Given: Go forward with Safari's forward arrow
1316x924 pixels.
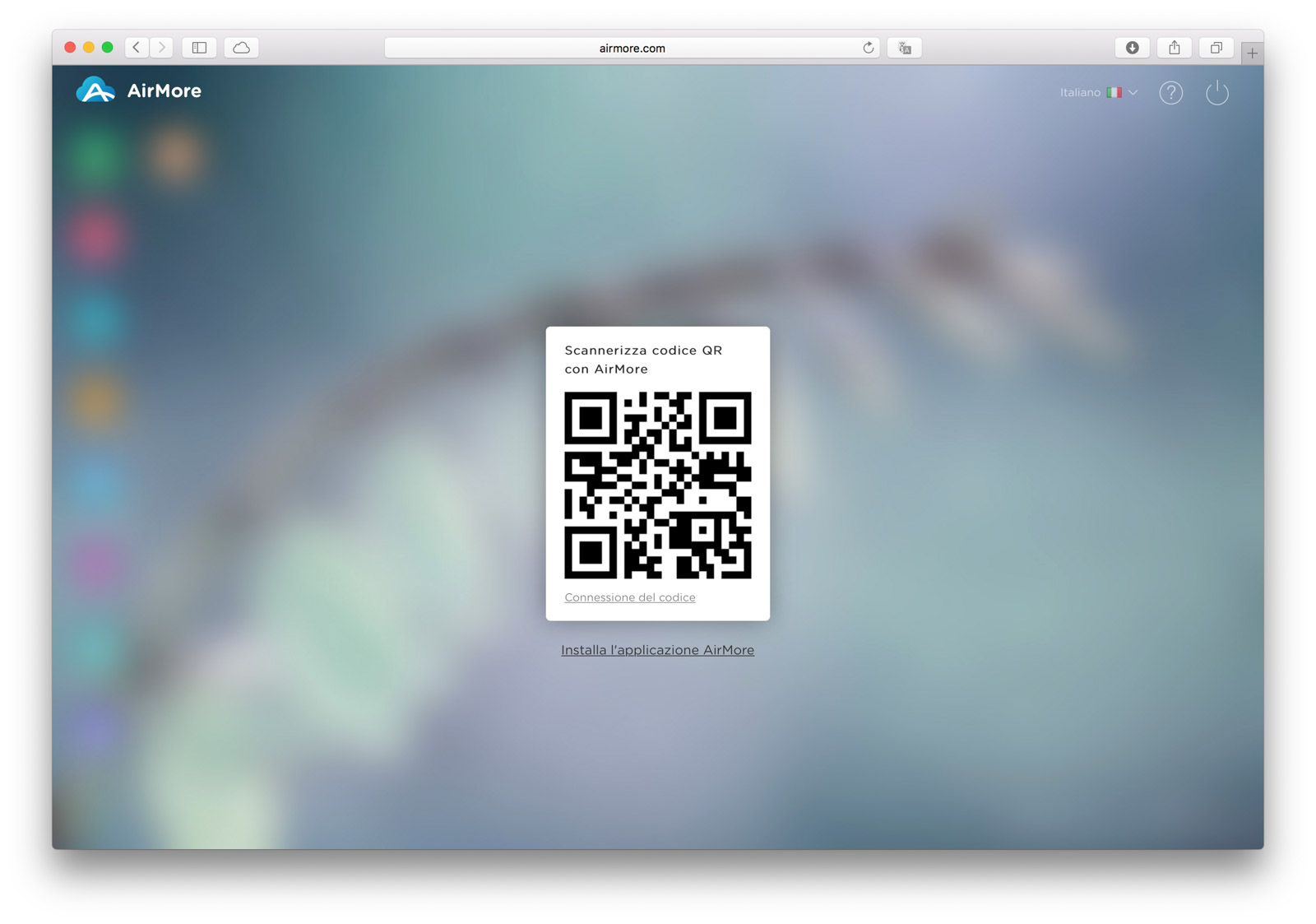Looking at the screenshot, I should point(162,48).
